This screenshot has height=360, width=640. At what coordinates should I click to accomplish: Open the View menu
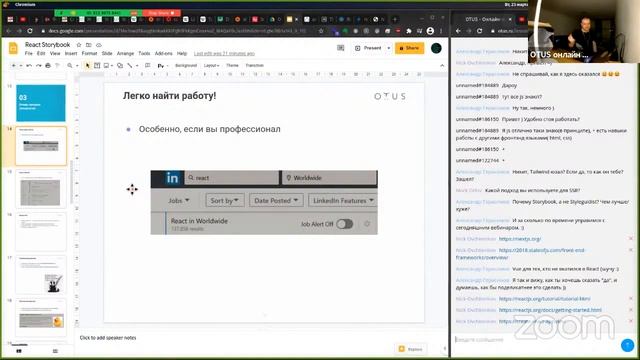coord(55,53)
